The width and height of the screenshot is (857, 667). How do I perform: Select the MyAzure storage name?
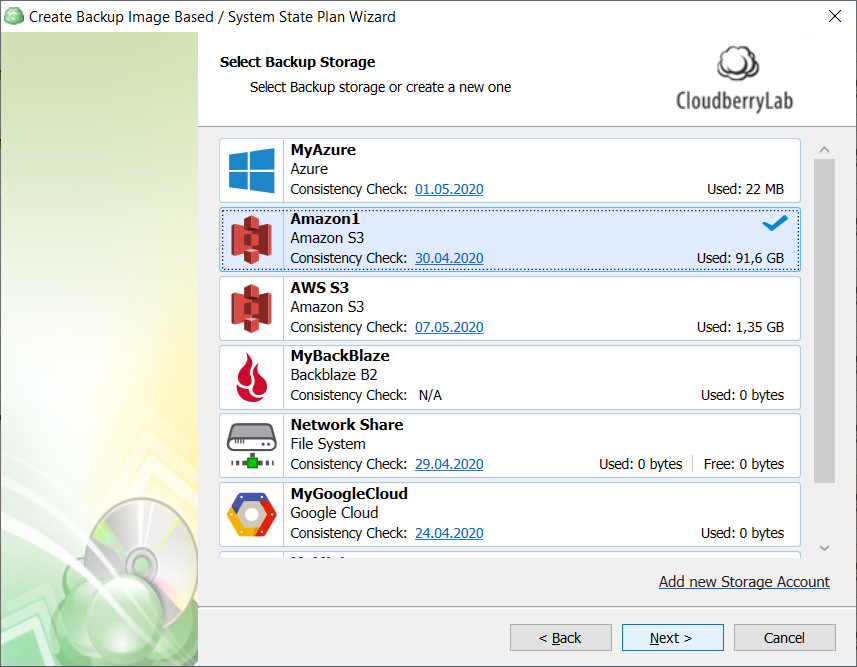[x=323, y=150]
